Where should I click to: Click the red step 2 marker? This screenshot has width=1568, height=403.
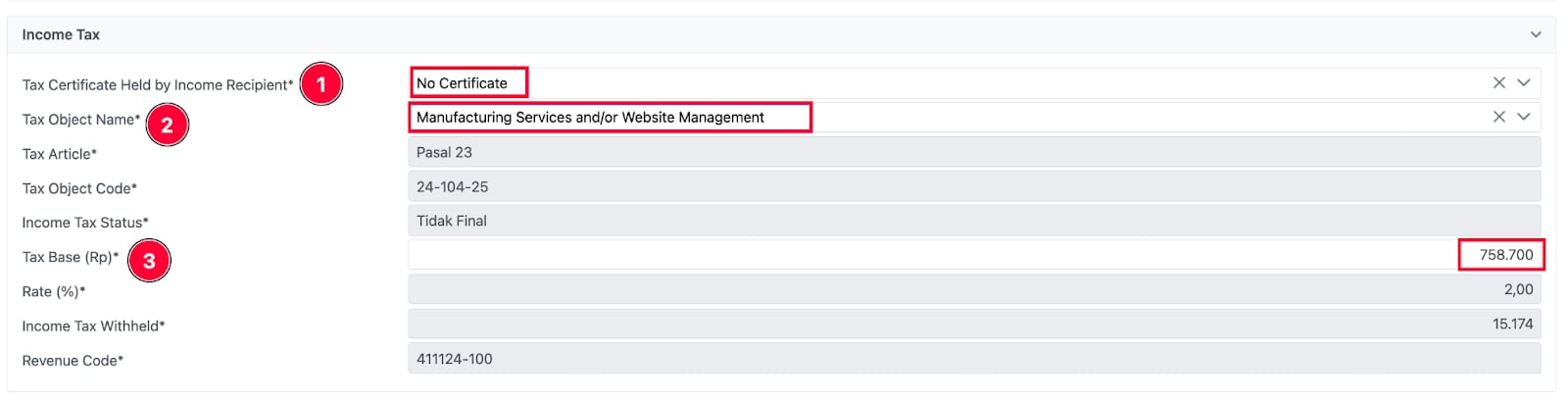tap(167, 125)
